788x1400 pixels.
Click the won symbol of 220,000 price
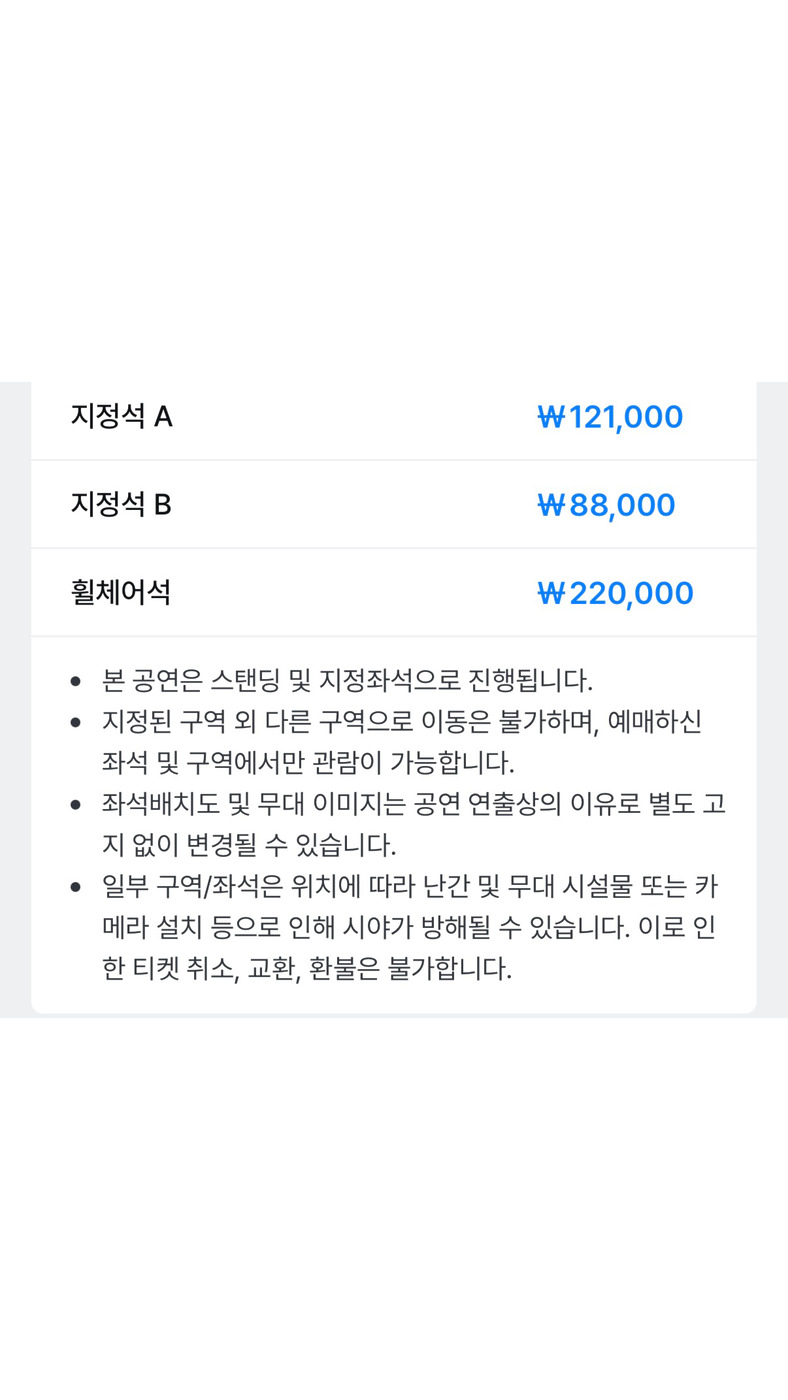coord(551,593)
